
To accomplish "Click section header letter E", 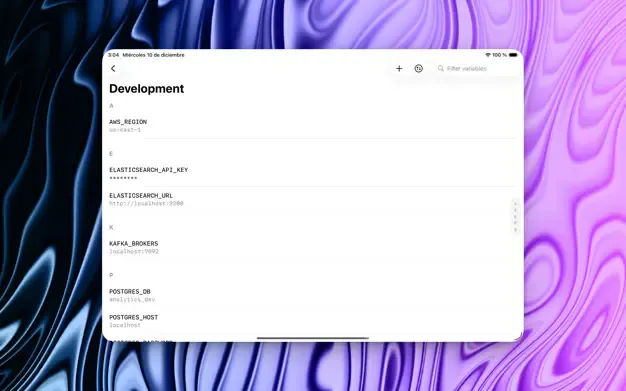I will 111,154.
